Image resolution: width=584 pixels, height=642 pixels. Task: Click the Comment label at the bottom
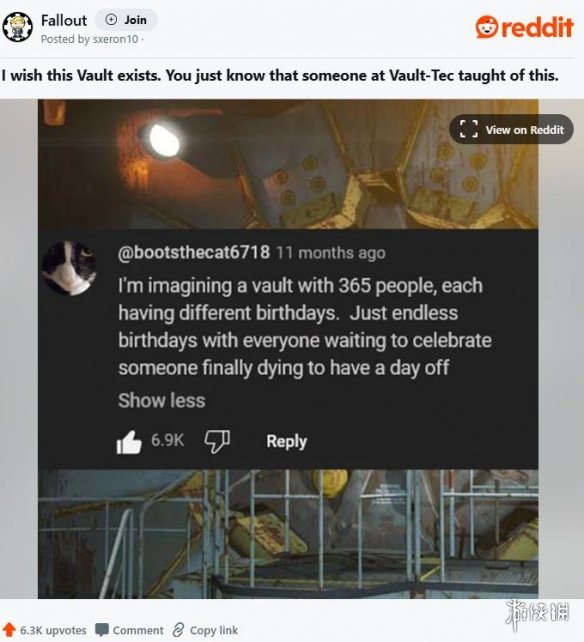point(138,631)
